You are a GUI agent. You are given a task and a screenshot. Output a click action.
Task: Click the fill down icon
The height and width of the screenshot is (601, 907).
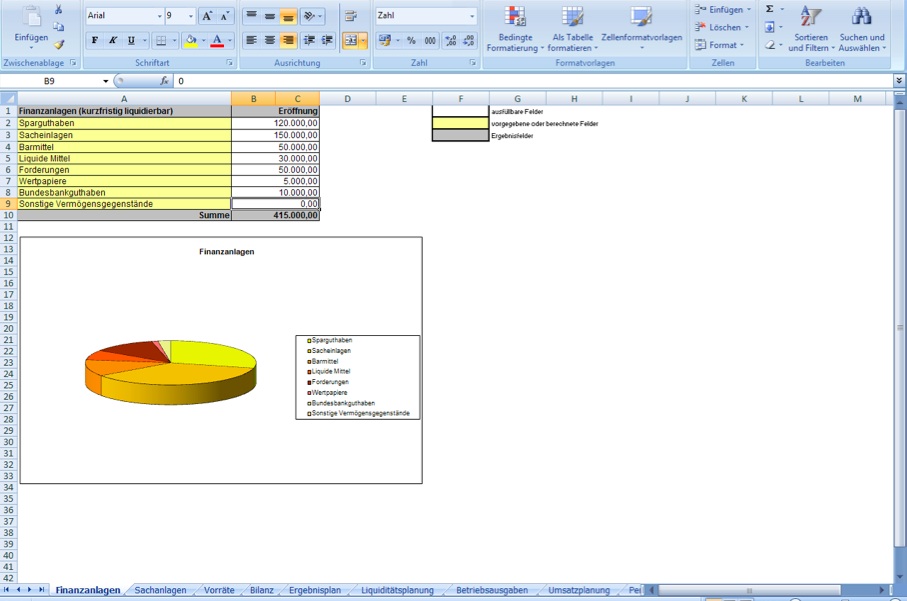pos(769,27)
